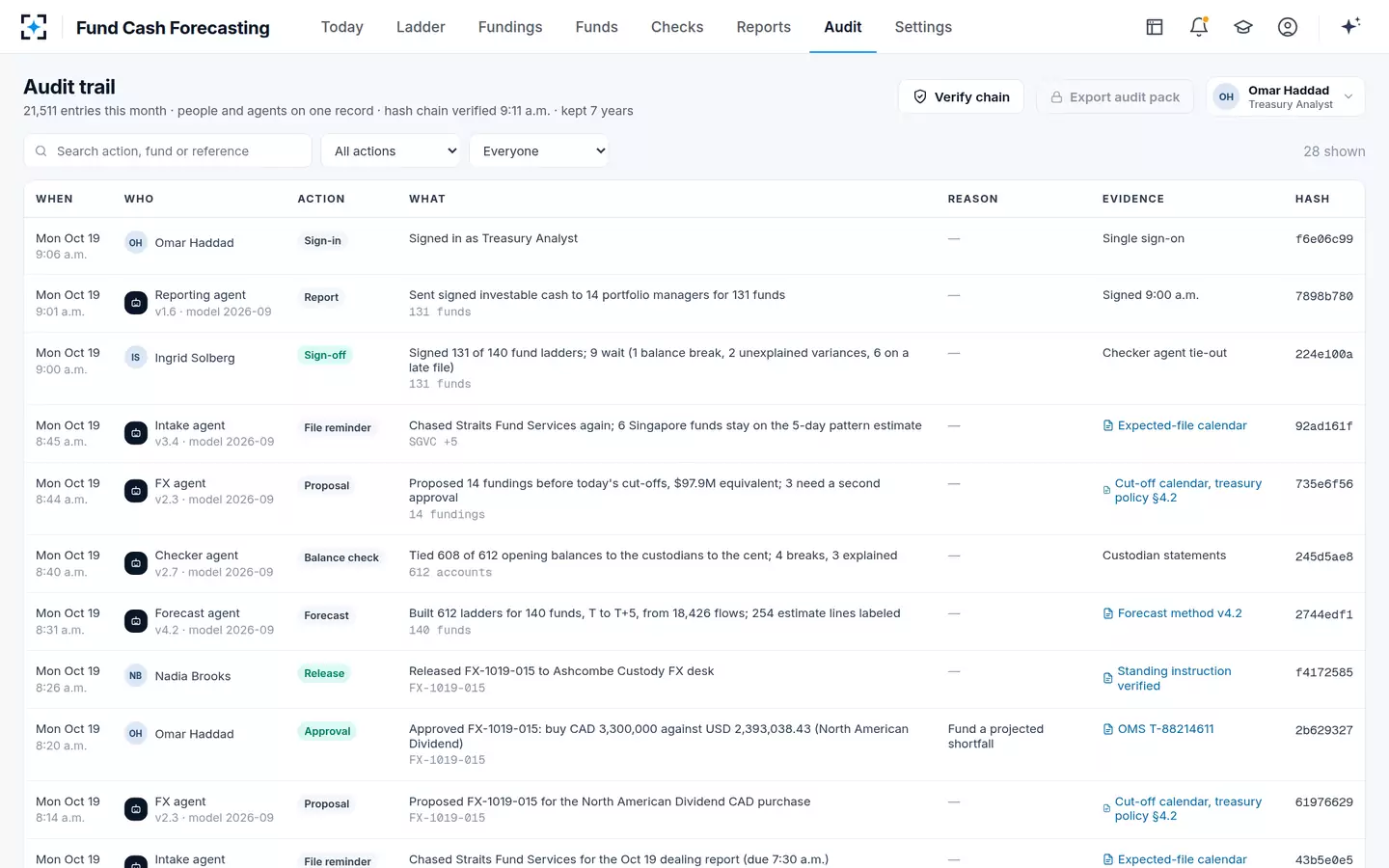Go to the Checks tab

click(677, 27)
